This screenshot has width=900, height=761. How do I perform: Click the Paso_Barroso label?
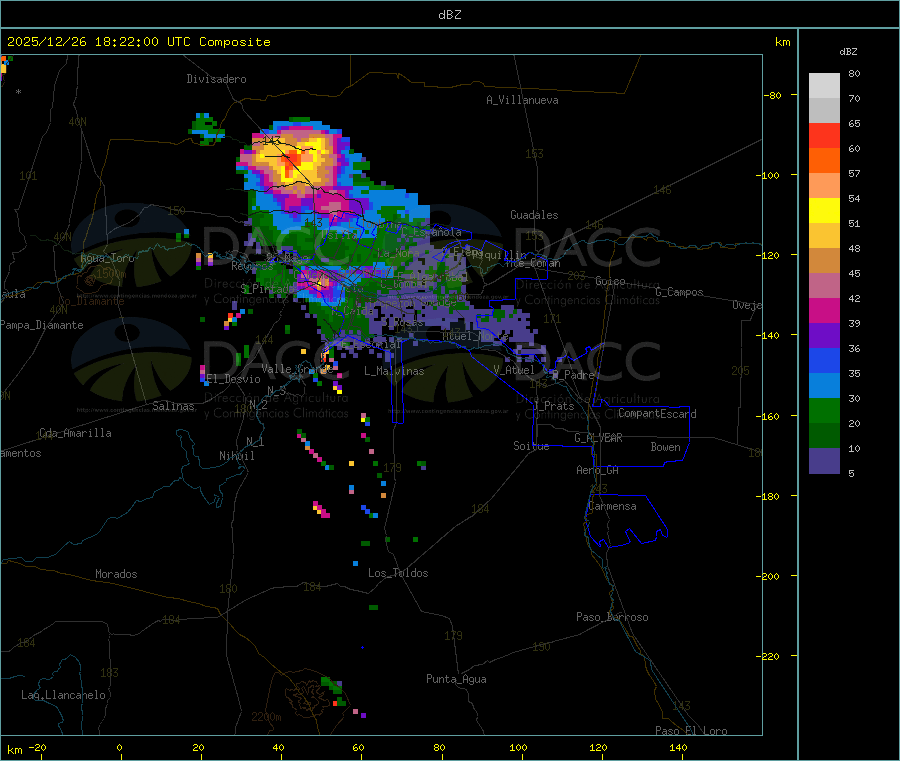pyautogui.click(x=612, y=617)
